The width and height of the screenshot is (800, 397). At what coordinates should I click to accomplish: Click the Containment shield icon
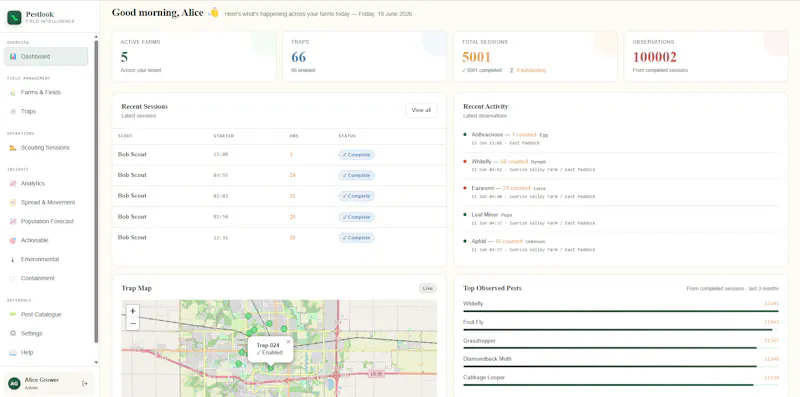point(13,279)
